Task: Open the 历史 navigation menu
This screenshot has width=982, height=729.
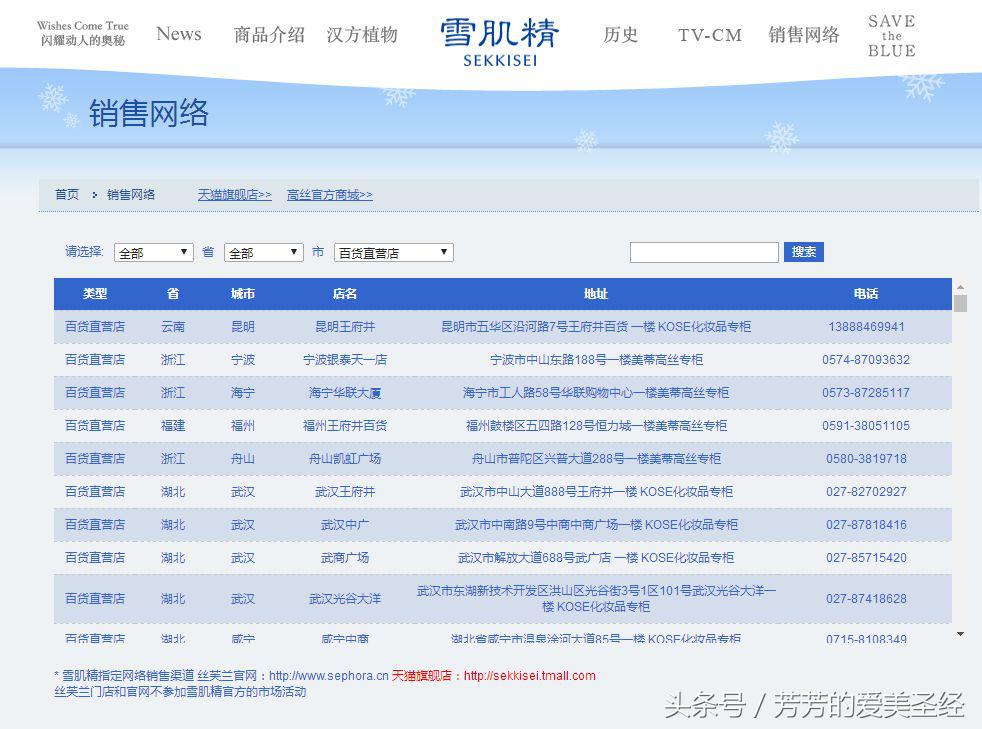Action: (x=621, y=35)
